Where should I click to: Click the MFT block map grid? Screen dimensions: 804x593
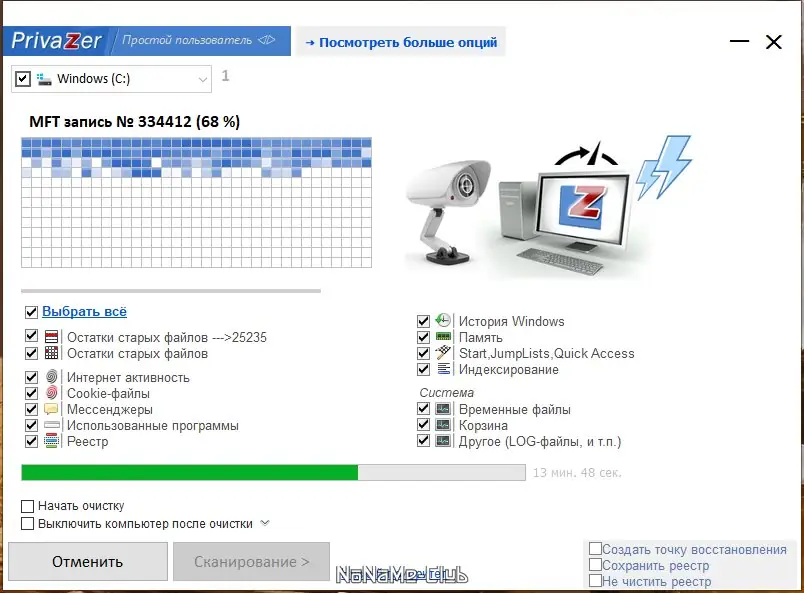click(x=196, y=203)
